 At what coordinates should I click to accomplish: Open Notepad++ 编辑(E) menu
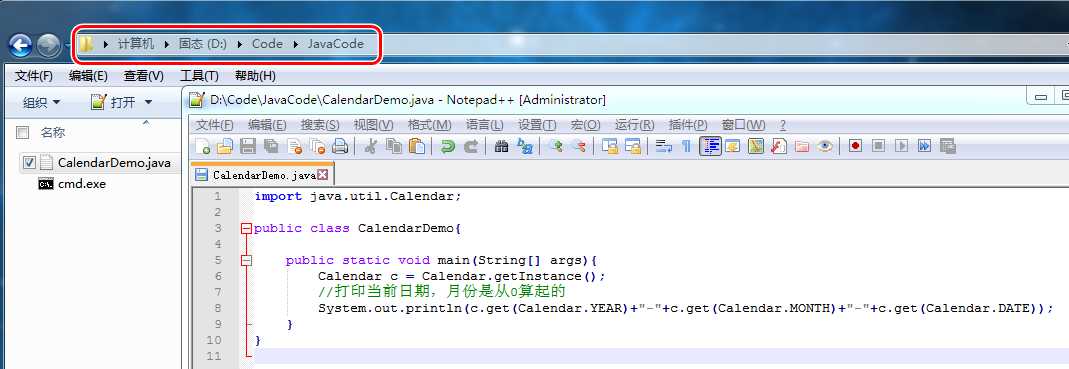tap(267, 125)
